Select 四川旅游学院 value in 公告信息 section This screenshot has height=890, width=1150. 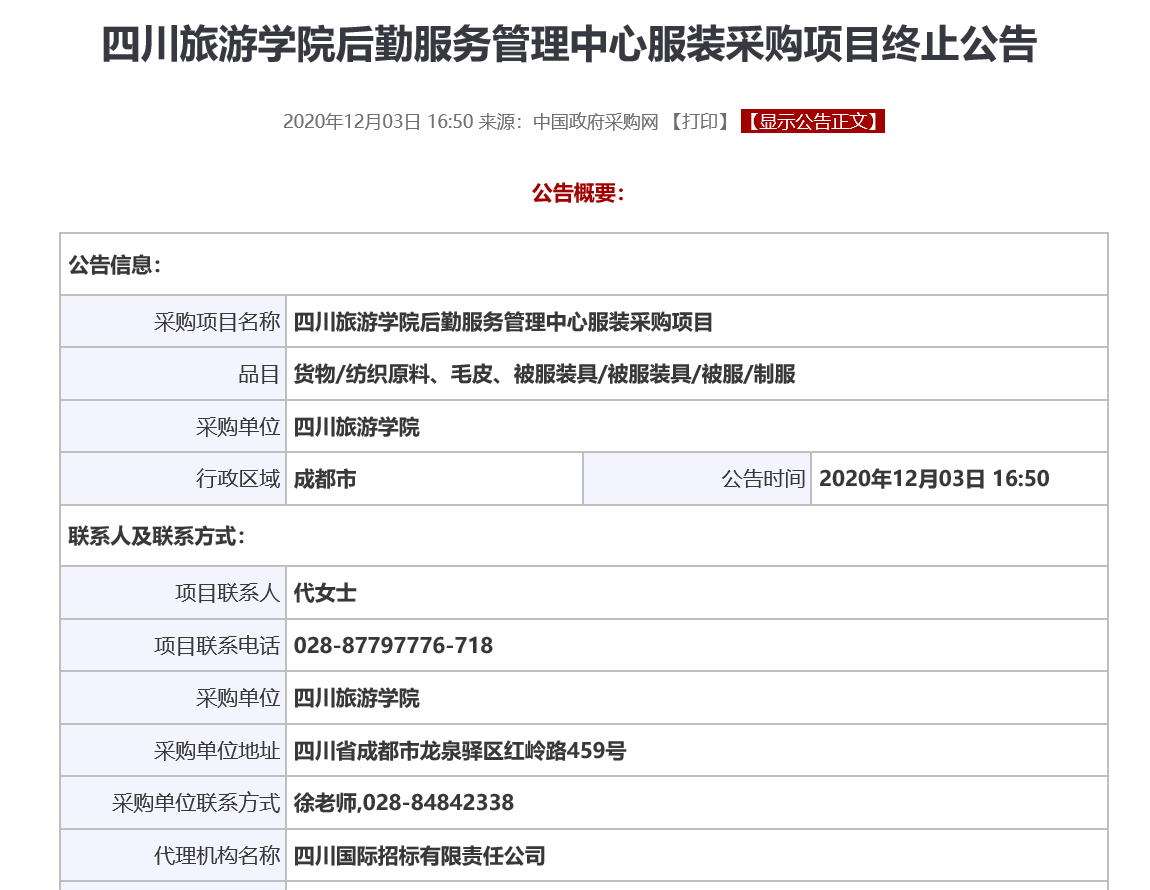(x=356, y=427)
